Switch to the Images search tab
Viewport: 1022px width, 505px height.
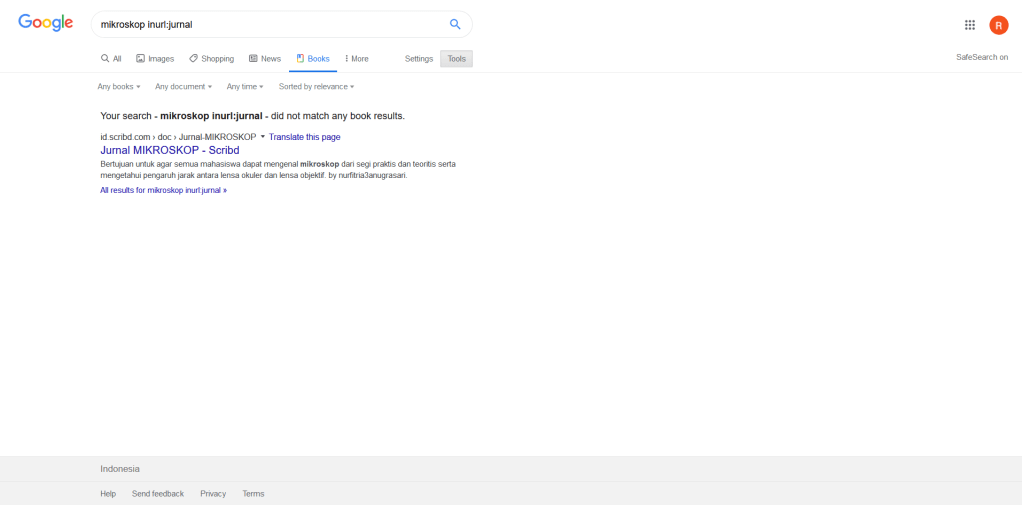155,59
